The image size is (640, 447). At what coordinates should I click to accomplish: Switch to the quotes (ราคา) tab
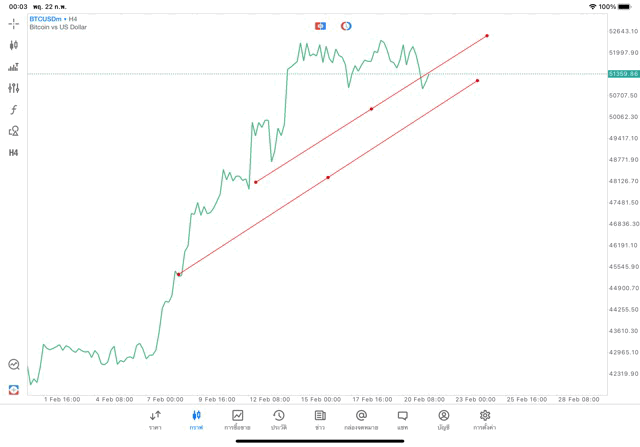155,419
